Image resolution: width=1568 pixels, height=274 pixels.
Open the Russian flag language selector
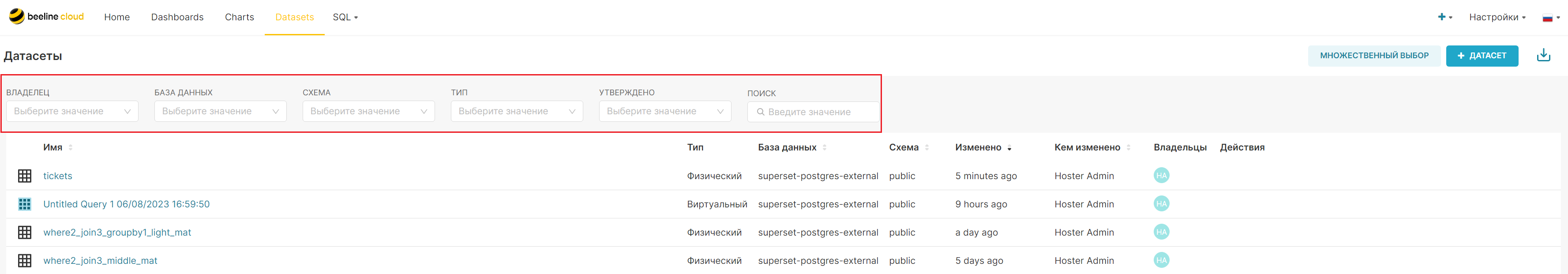coord(1551,18)
